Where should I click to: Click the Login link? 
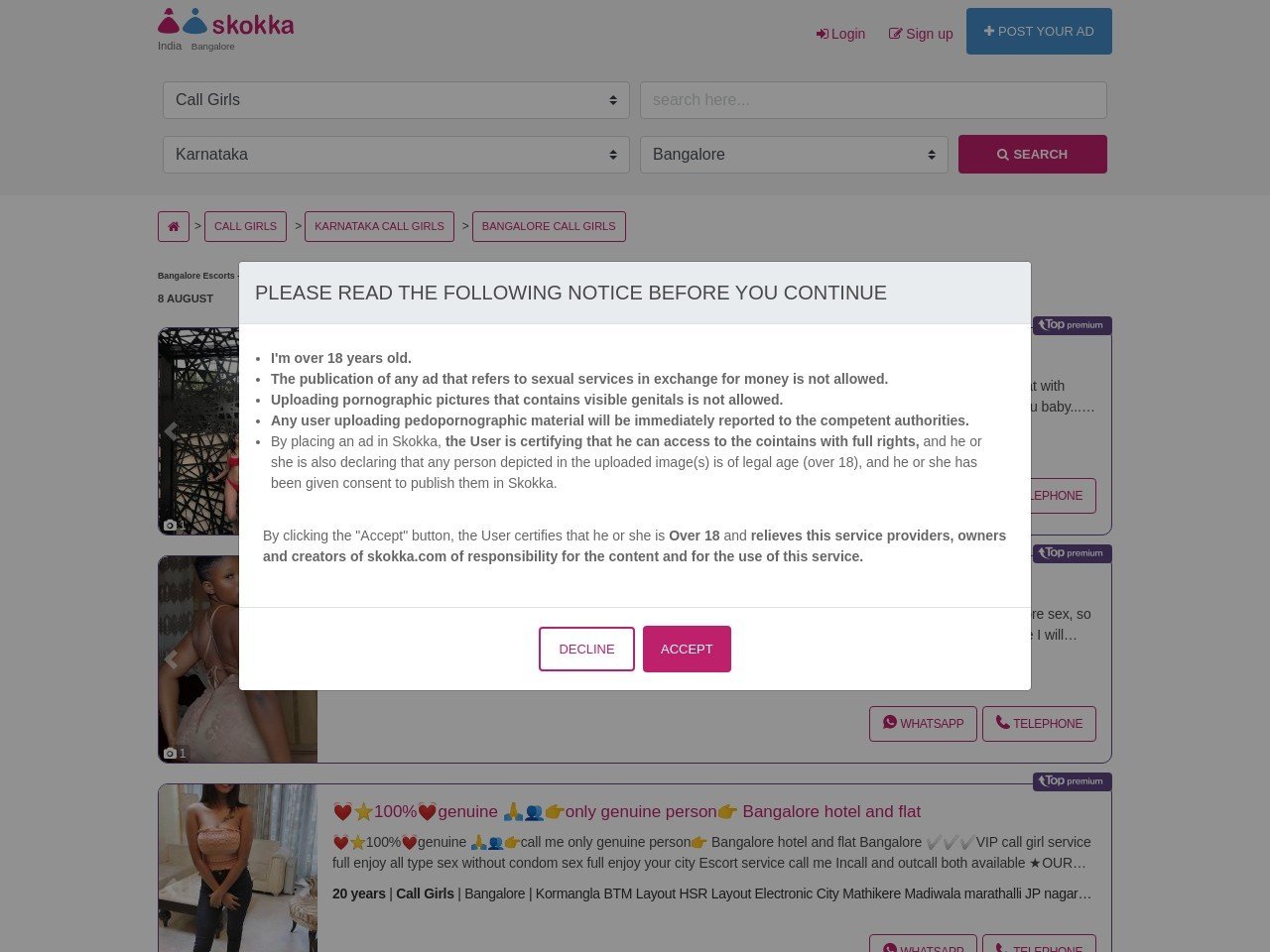point(840,34)
